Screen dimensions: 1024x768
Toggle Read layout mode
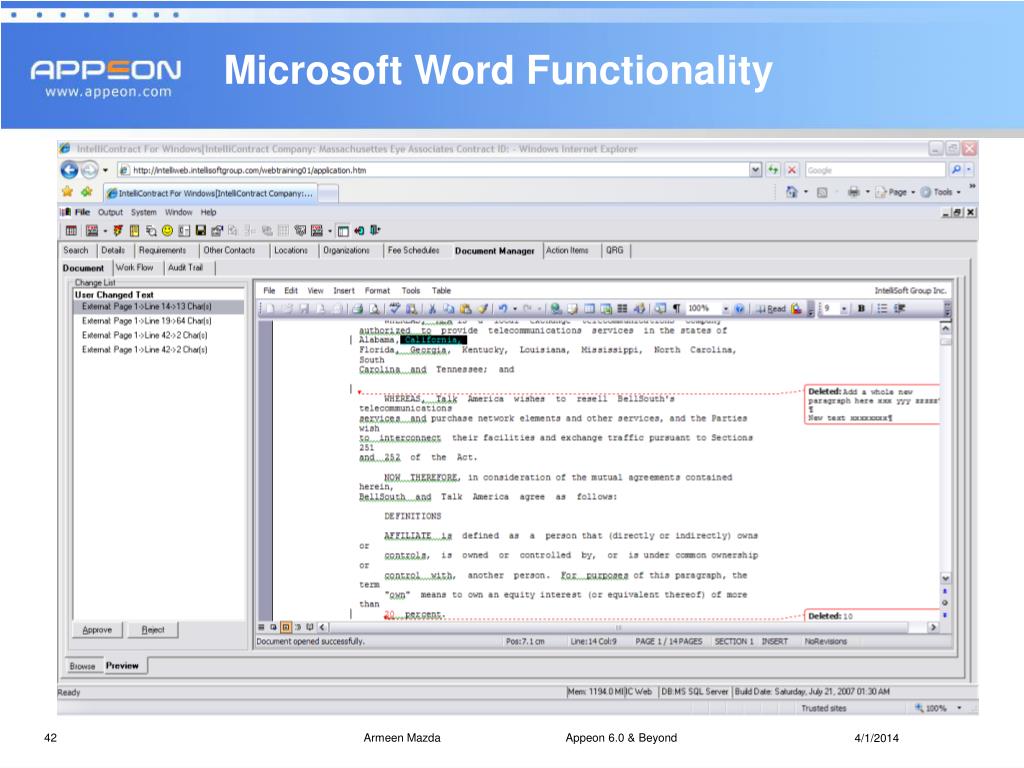pos(771,309)
